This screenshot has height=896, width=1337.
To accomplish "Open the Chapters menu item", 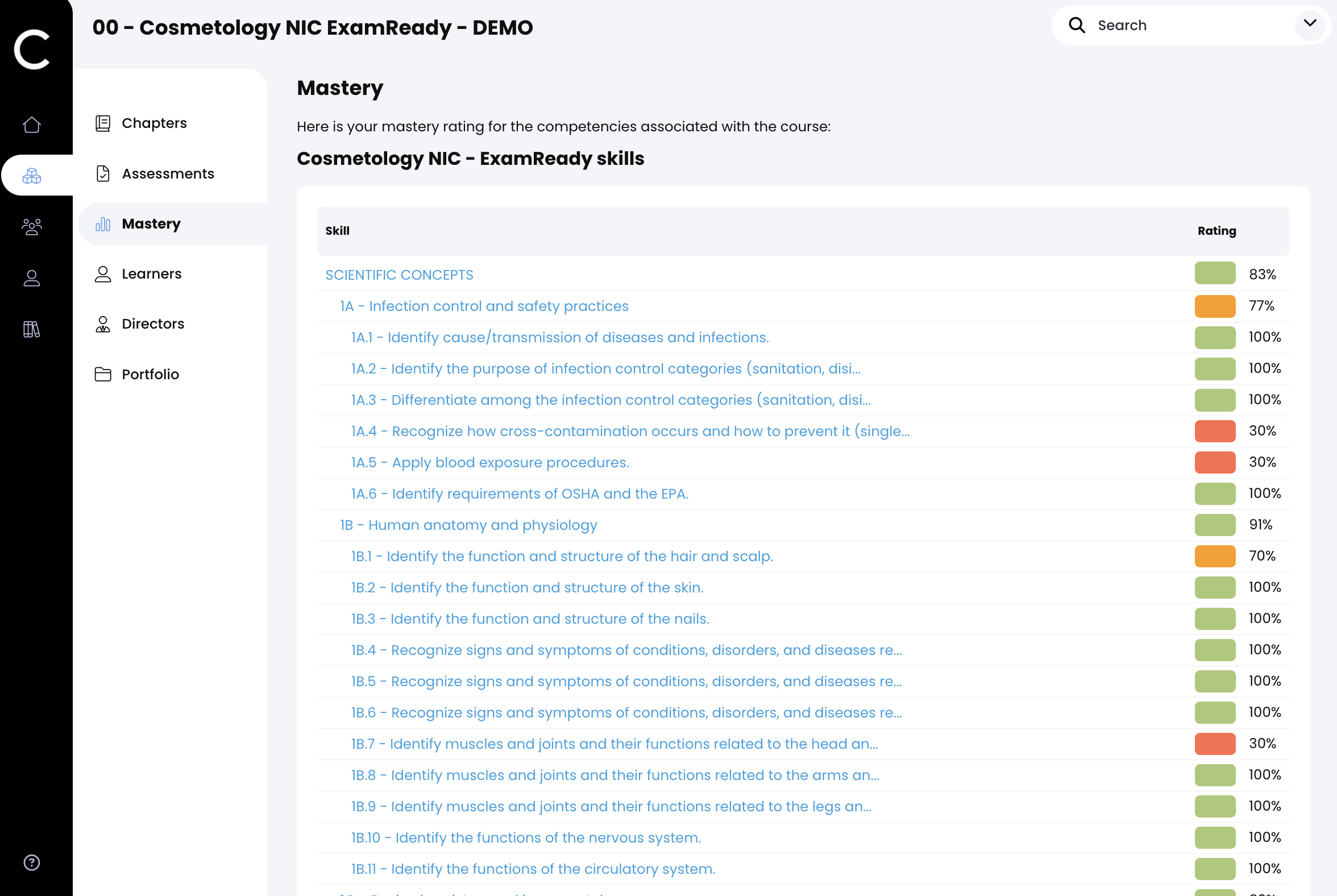I will point(153,123).
